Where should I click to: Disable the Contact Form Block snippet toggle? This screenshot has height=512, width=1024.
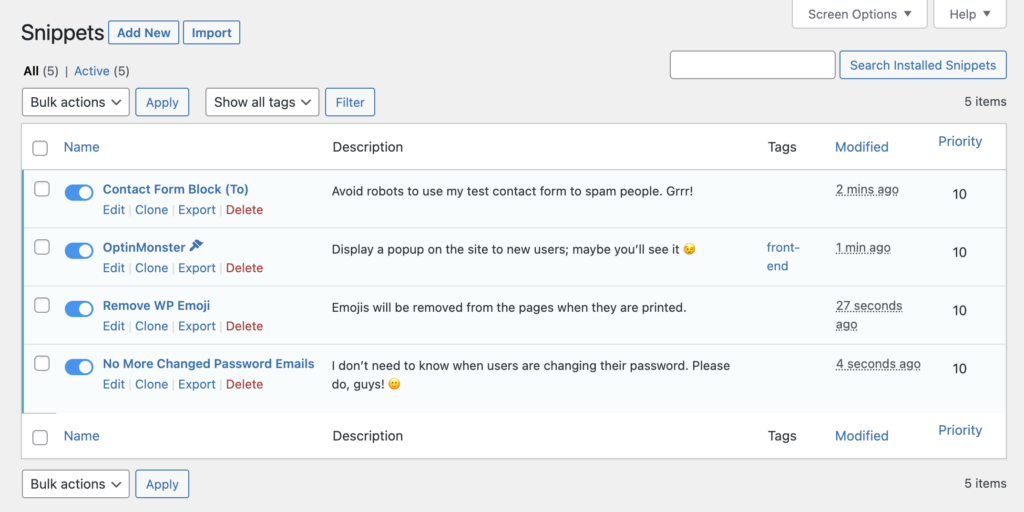(79, 192)
